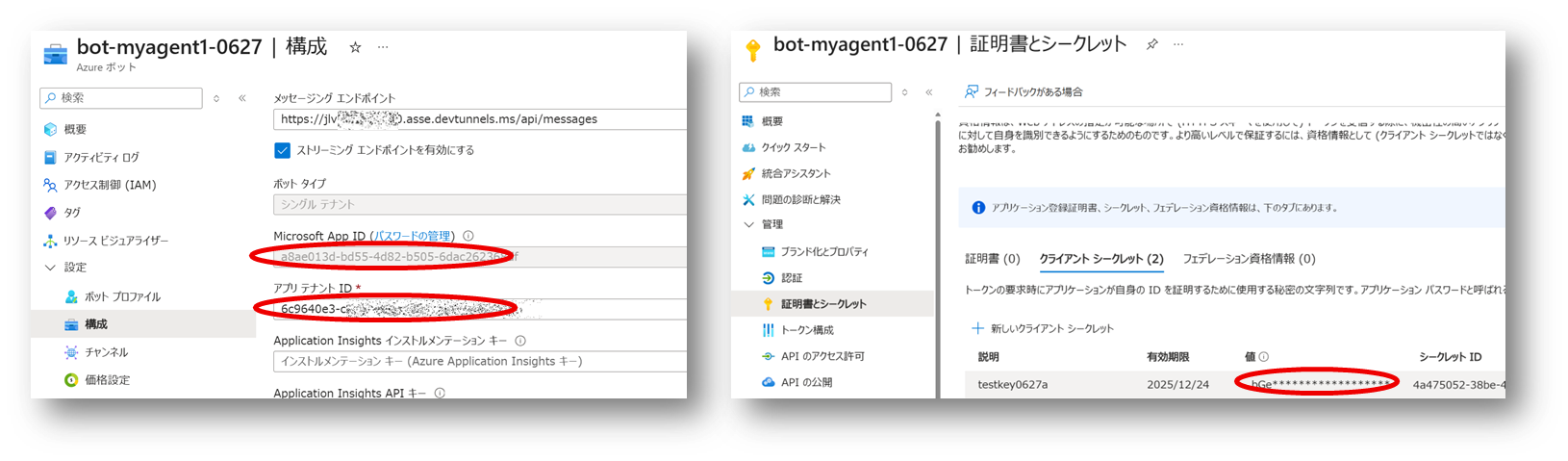Switch to 証明書 (0) tab
The height and width of the screenshot is (461, 1568).
[x=993, y=258]
